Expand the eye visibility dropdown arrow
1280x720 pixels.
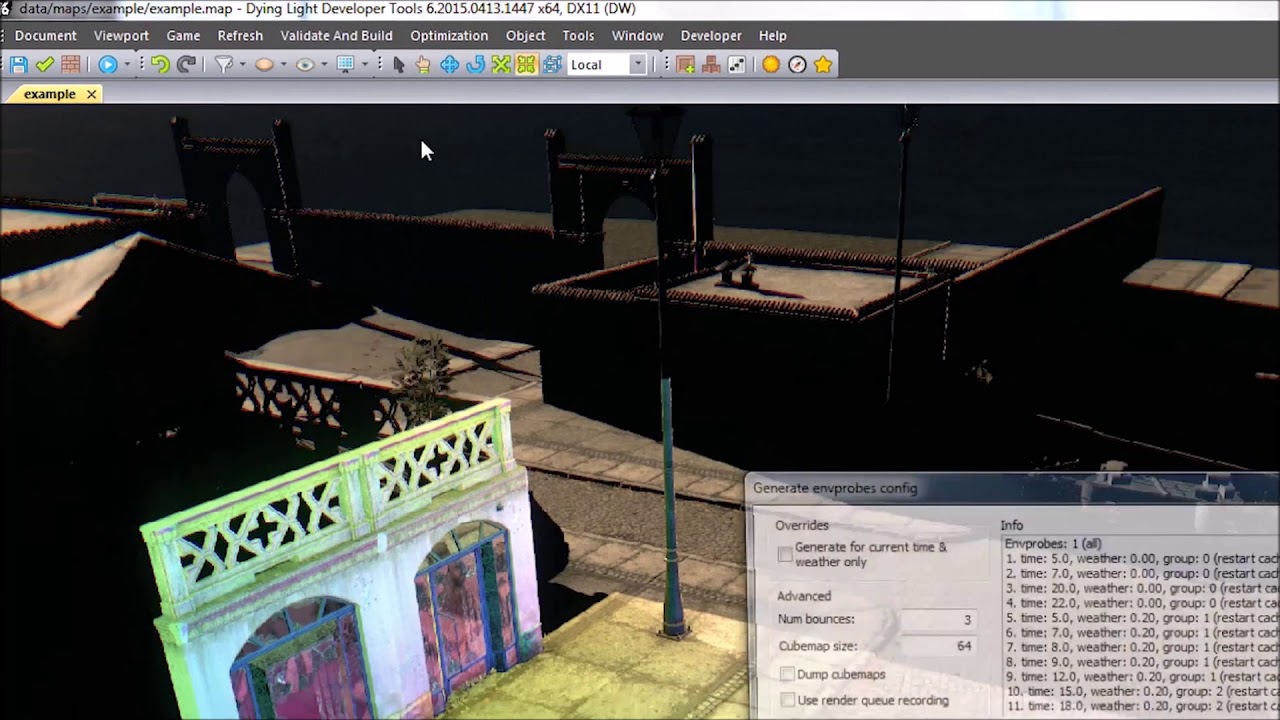324,65
